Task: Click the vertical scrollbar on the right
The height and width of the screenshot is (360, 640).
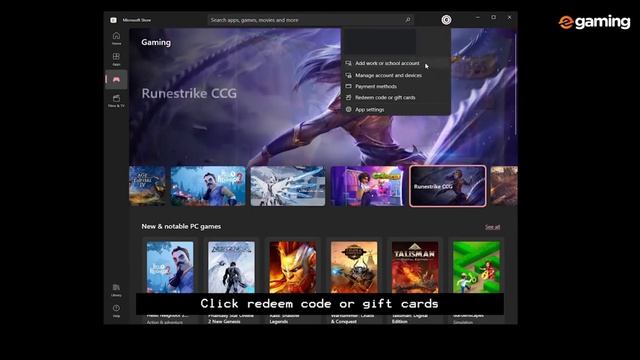Action: click(516, 84)
